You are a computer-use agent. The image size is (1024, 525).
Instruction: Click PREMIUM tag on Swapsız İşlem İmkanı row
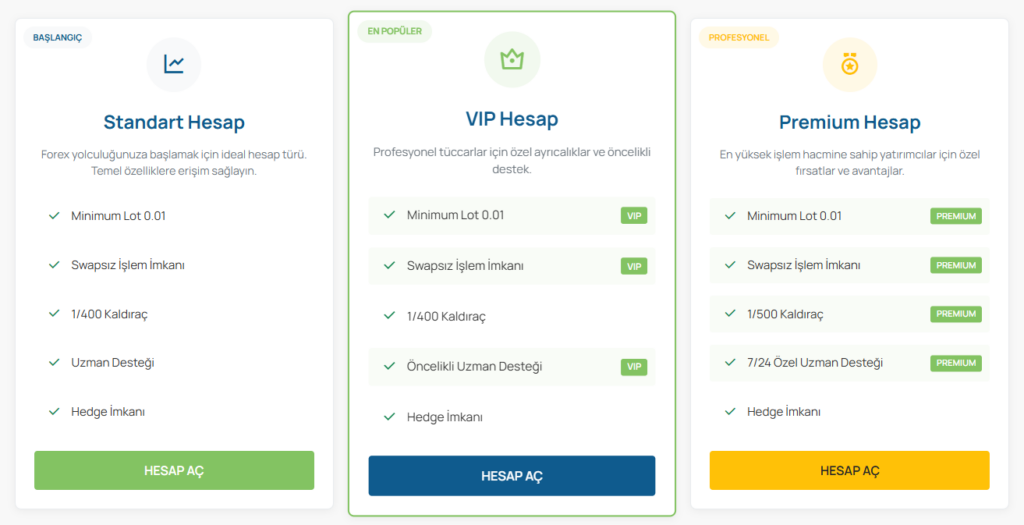coord(956,265)
